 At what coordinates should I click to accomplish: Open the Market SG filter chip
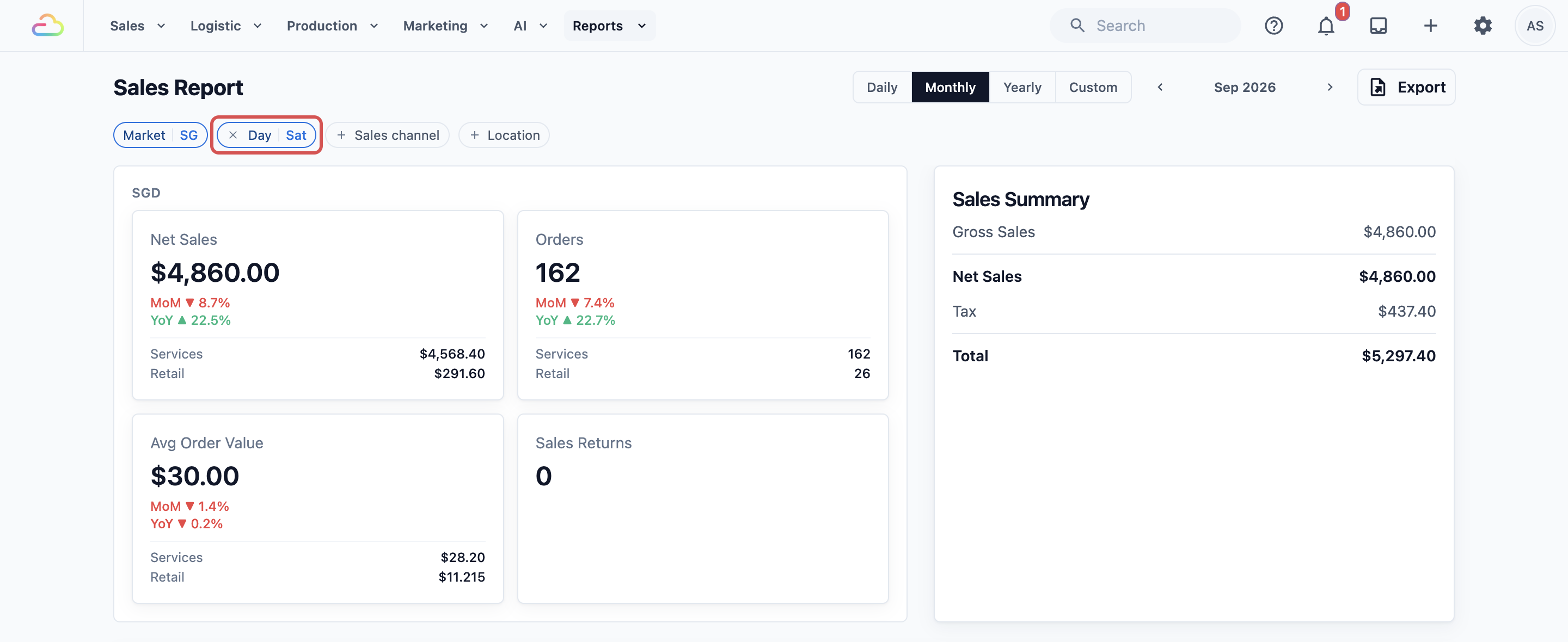pos(160,135)
